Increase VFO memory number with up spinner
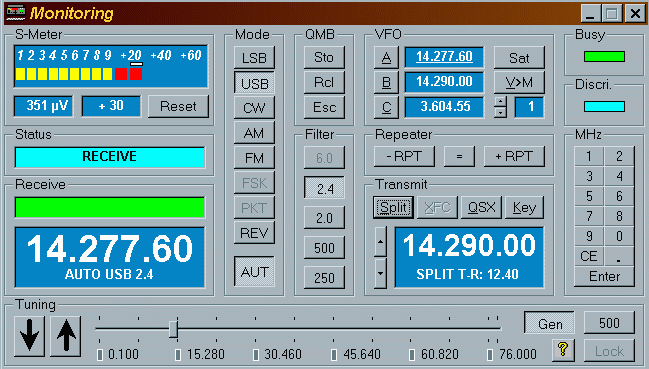 point(500,102)
